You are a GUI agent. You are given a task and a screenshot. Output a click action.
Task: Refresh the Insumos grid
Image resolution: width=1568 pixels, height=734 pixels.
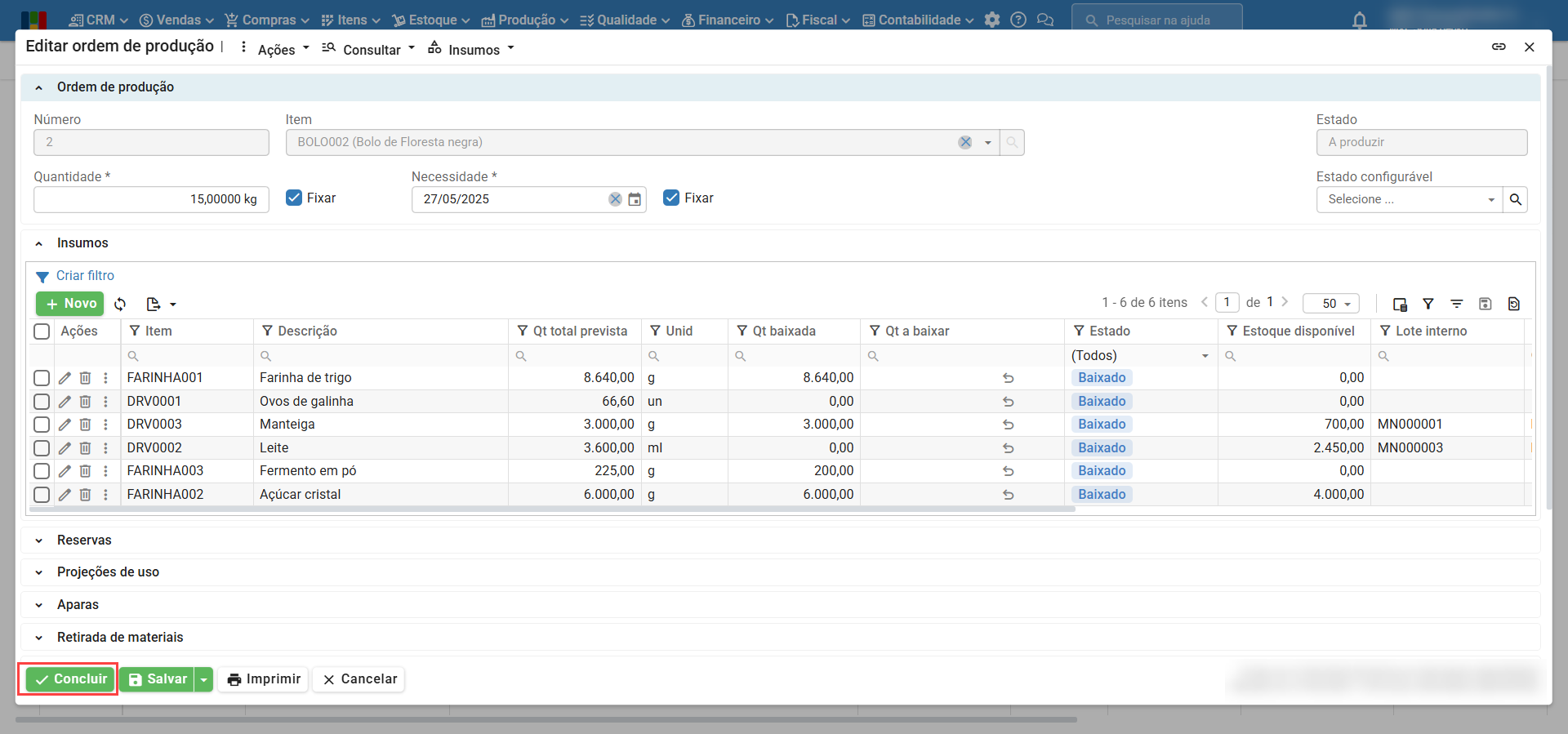[x=120, y=304]
